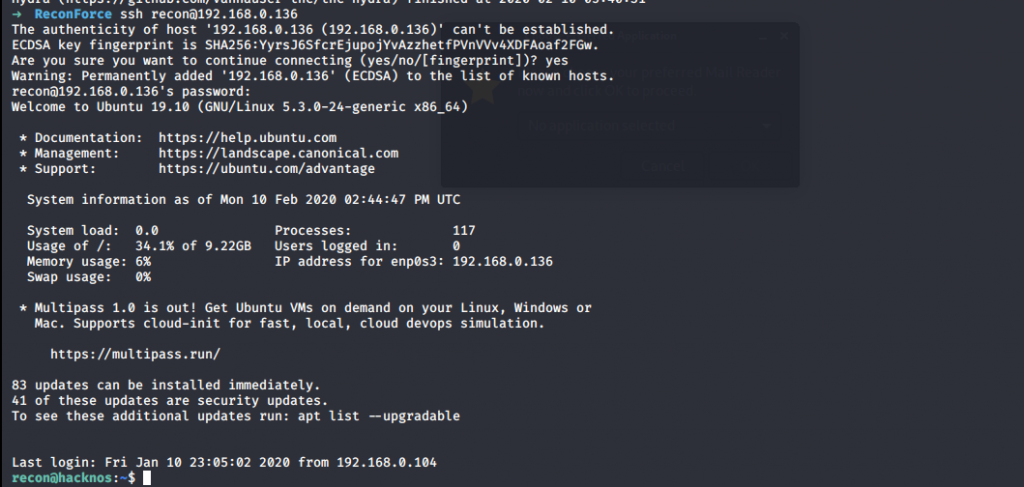The width and height of the screenshot is (1024, 487).
Task: Open the https://landscape.canonical.com link
Action: click(278, 153)
